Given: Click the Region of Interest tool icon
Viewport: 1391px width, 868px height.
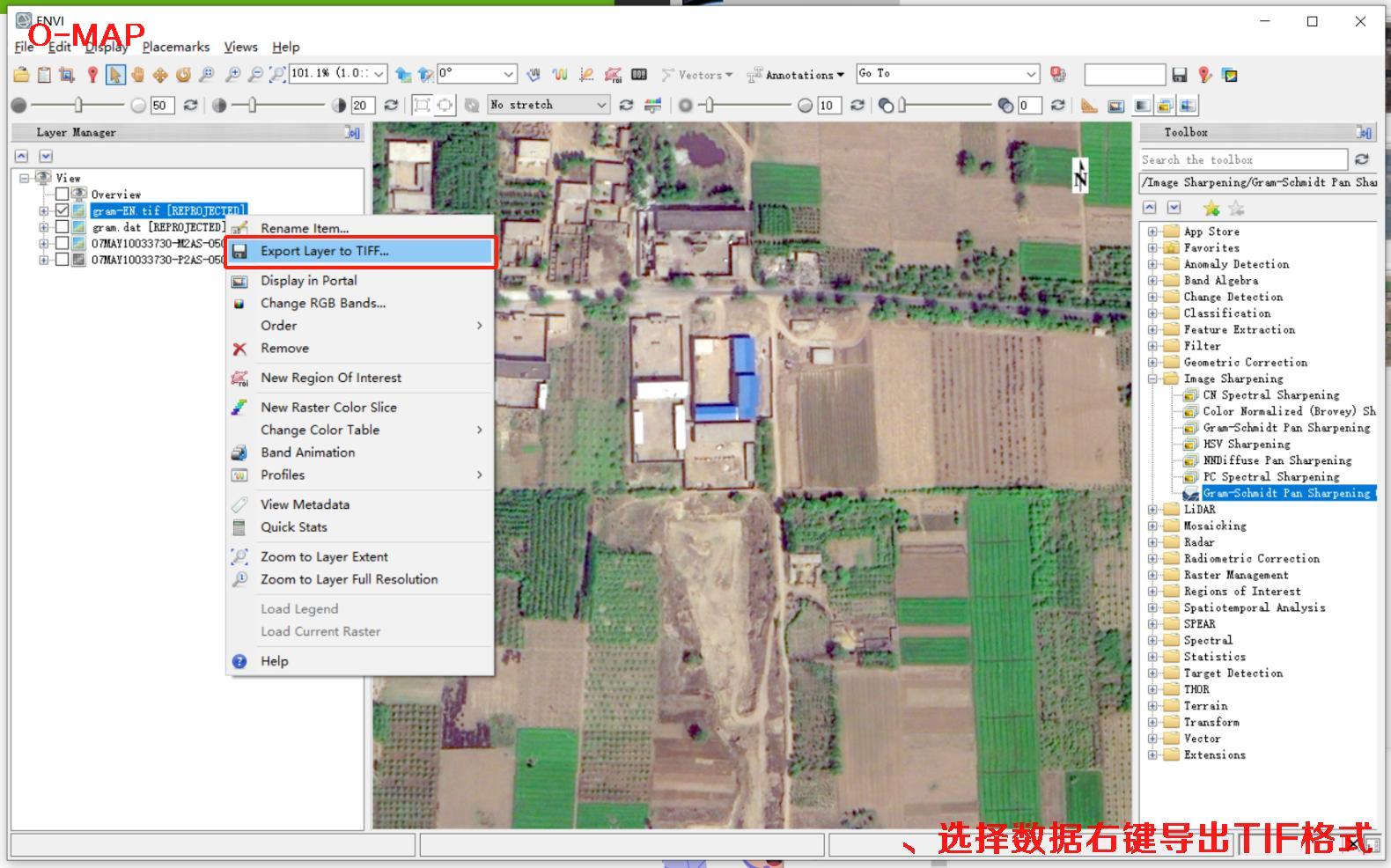Looking at the screenshot, I should (613, 75).
